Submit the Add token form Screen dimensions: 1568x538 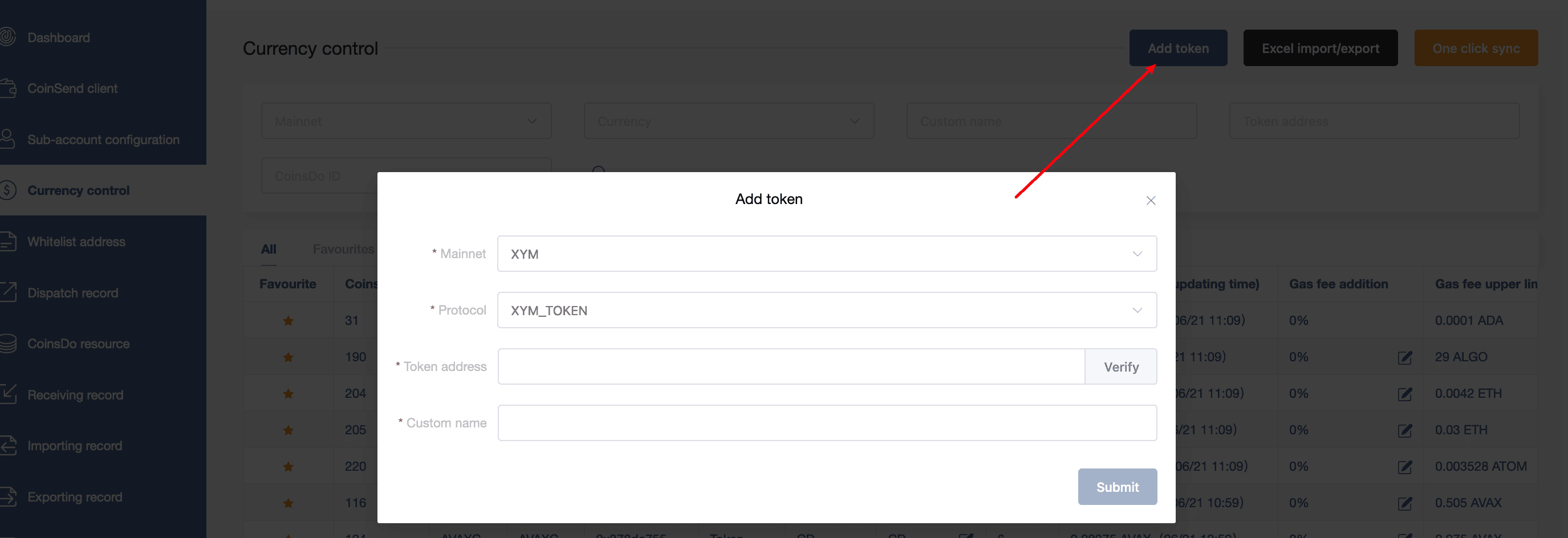[x=1116, y=487]
